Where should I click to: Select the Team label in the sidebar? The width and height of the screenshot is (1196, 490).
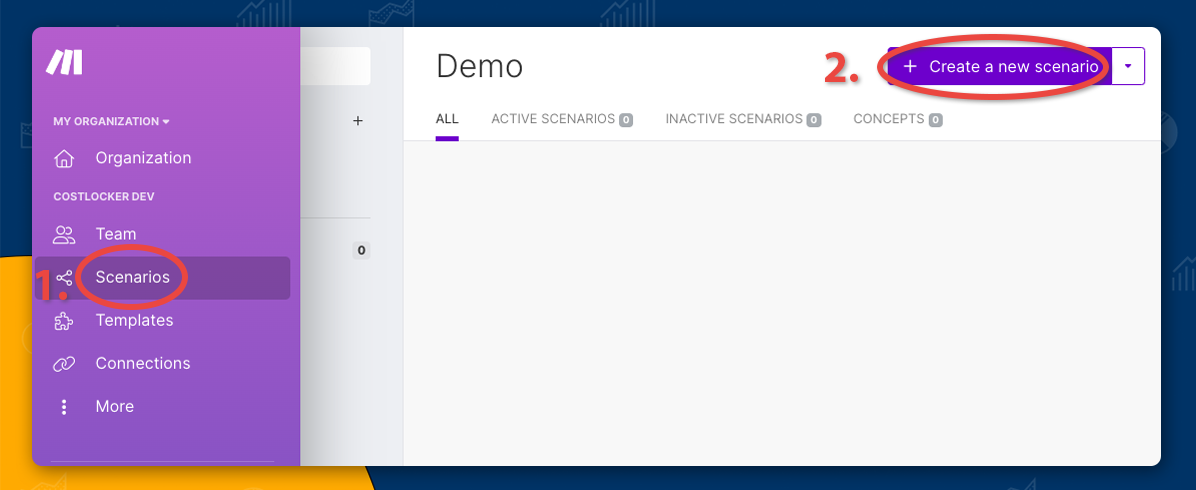pos(116,234)
